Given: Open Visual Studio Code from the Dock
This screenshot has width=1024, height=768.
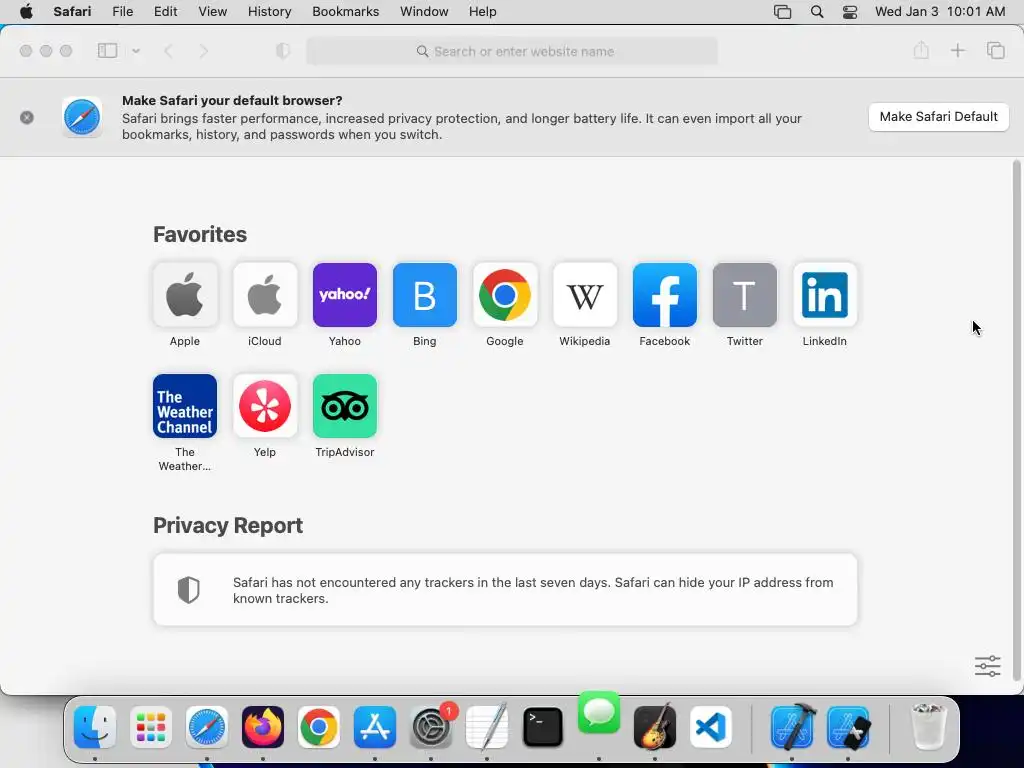Looking at the screenshot, I should point(711,727).
